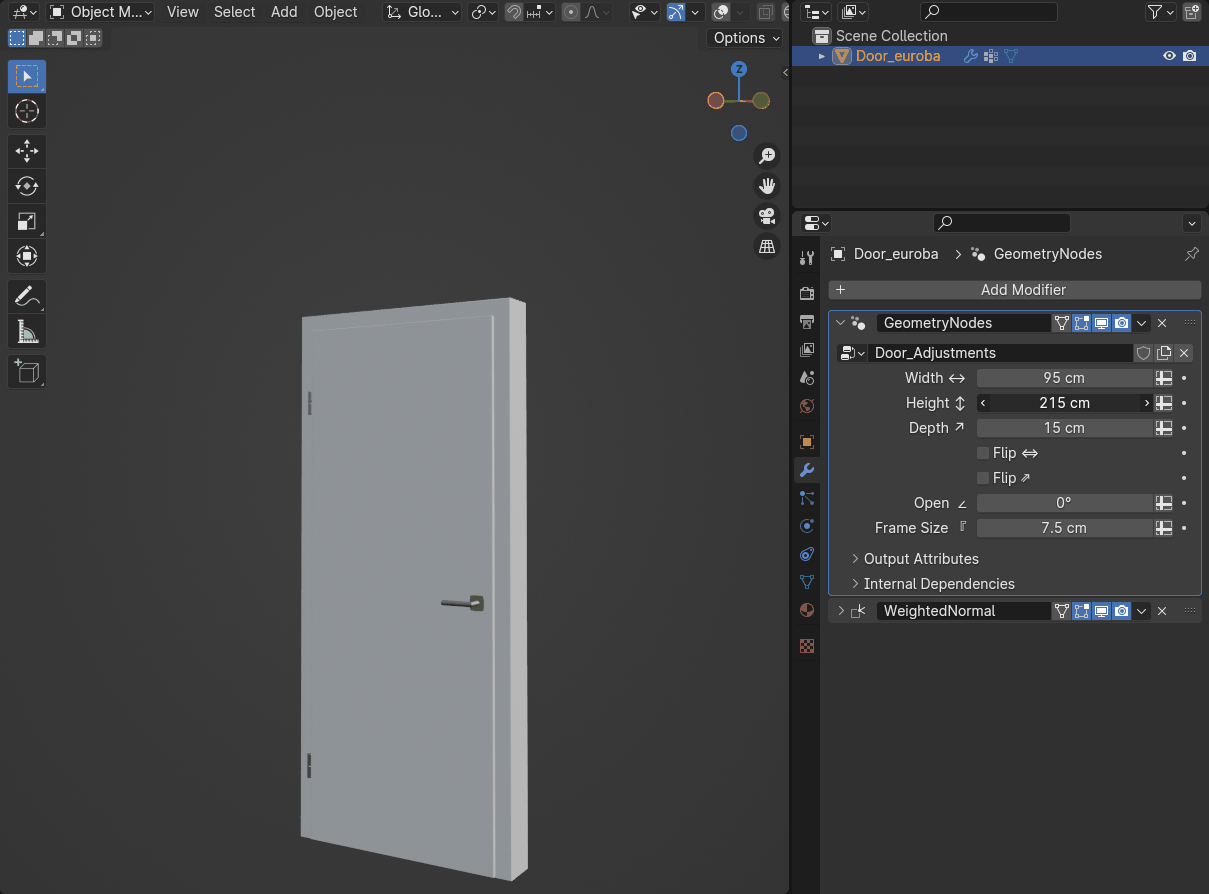1209x894 pixels.
Task: Open the viewport Options dropdown
Action: [746, 38]
